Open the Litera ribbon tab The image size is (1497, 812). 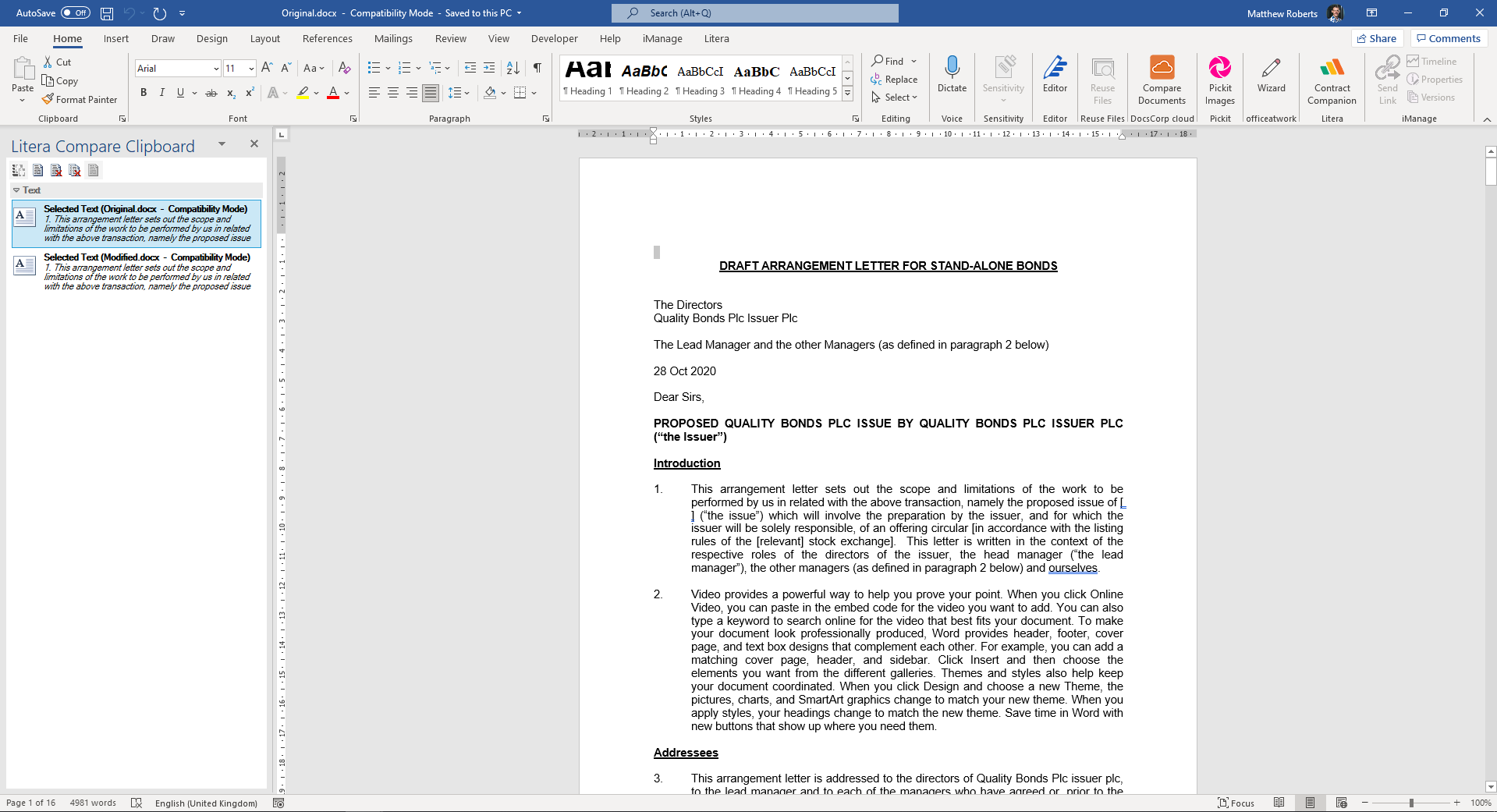(716, 39)
